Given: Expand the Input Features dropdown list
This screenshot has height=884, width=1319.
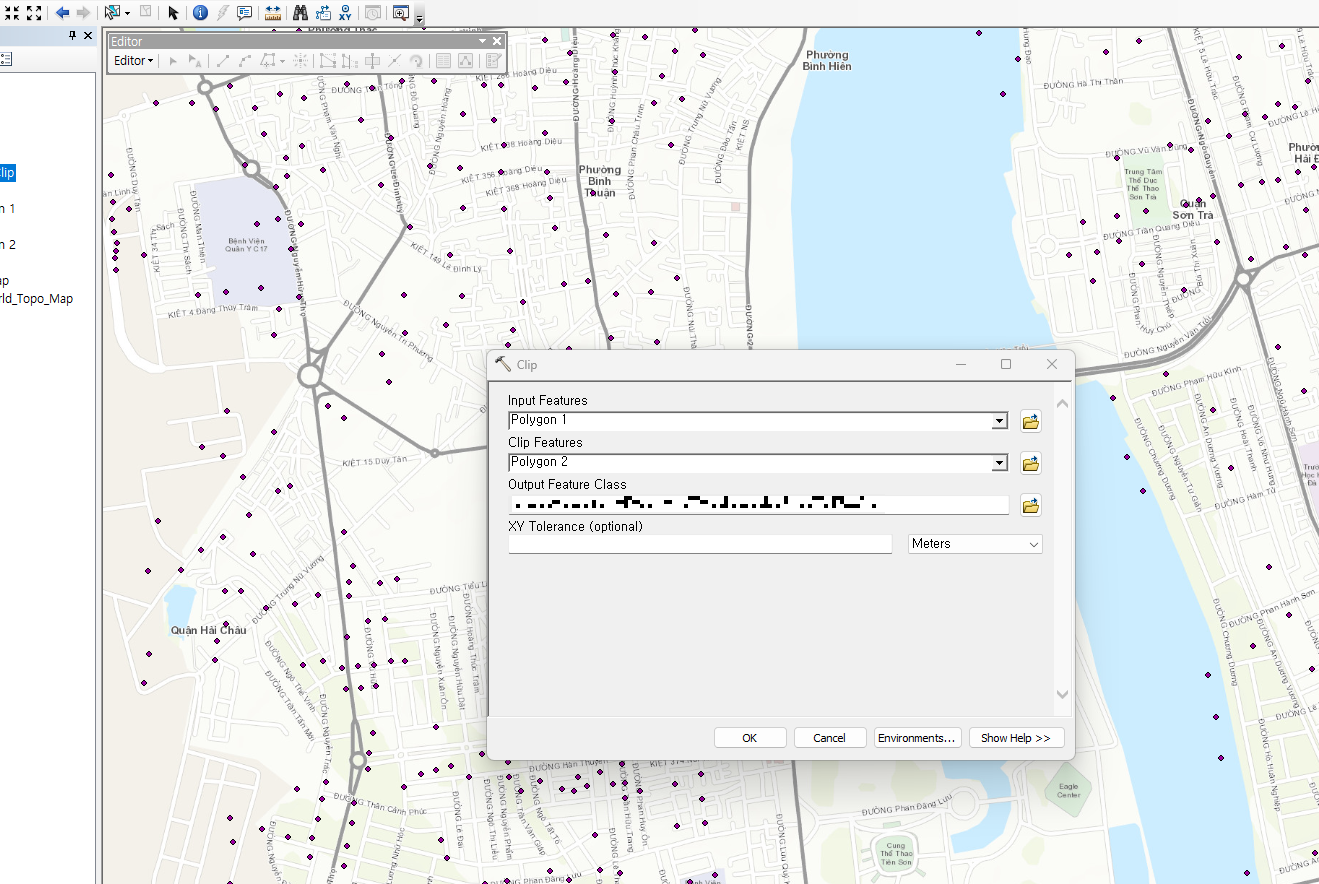Looking at the screenshot, I should click(x=999, y=422).
